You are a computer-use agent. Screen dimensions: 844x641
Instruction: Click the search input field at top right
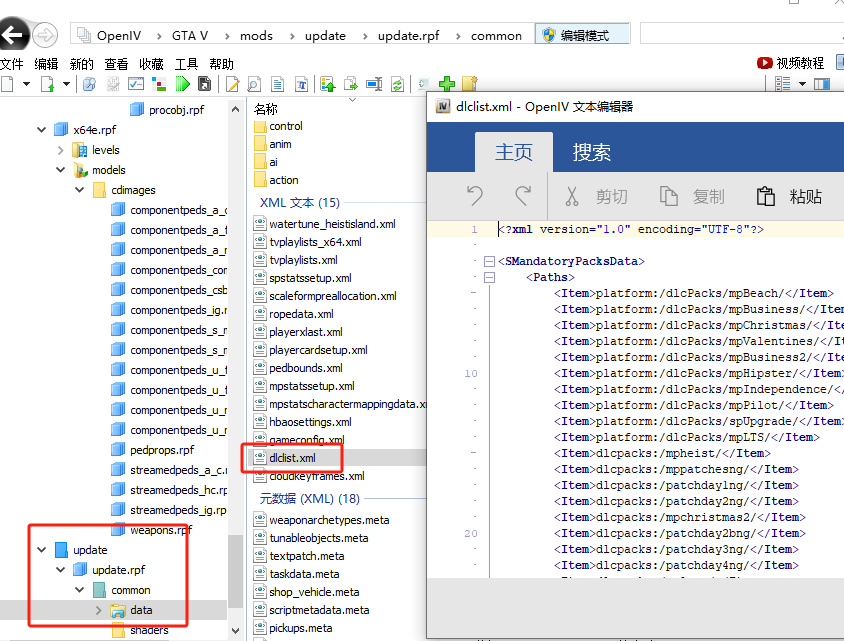click(x=742, y=34)
